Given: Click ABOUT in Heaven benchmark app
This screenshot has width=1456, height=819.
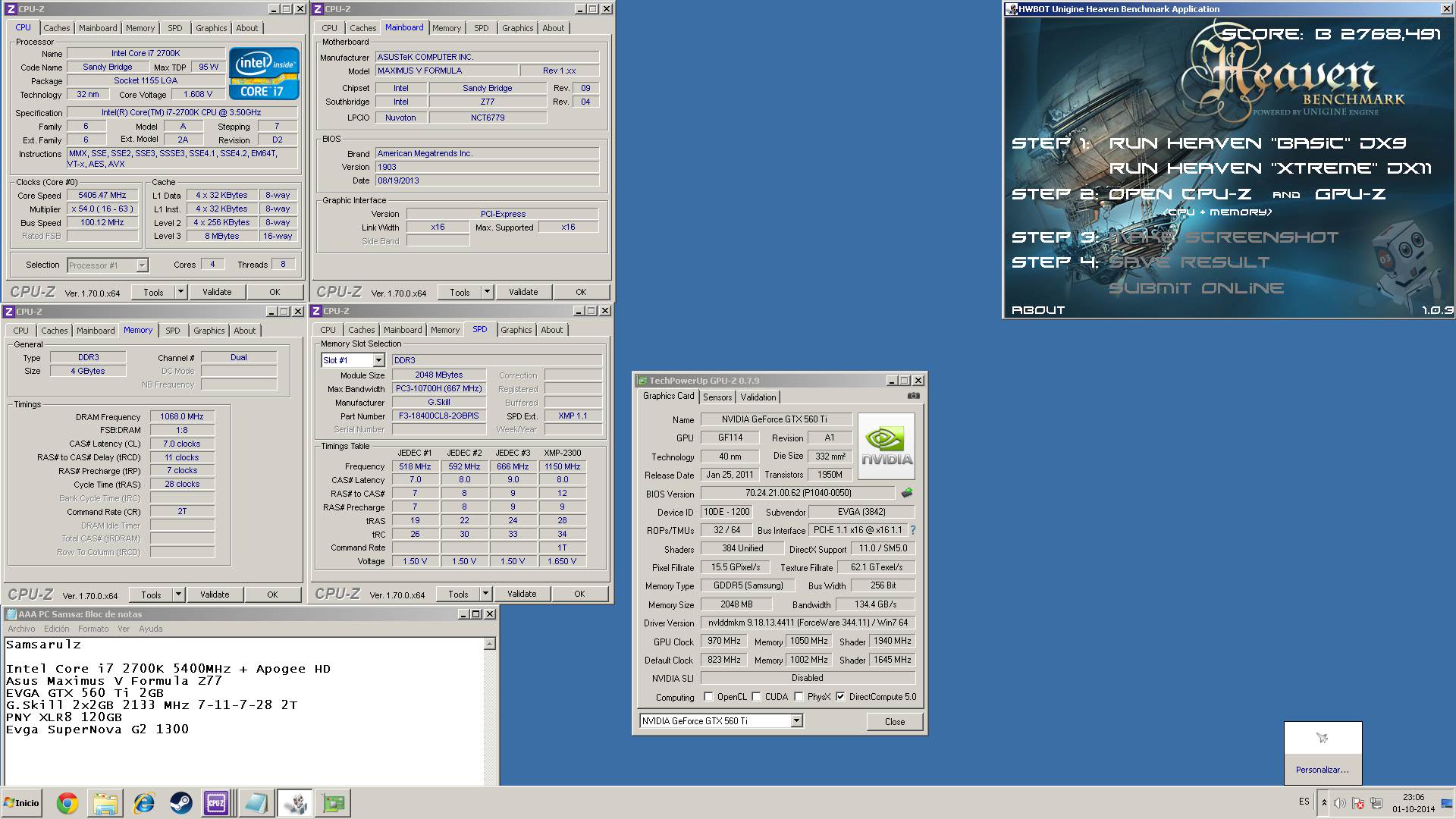Looking at the screenshot, I should (1038, 310).
